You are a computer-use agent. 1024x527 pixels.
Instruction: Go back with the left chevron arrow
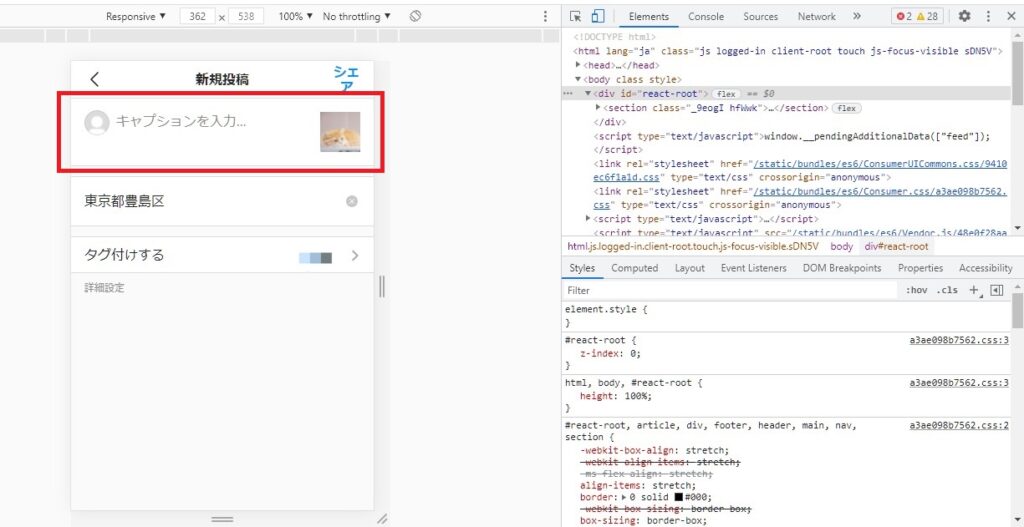tap(95, 80)
